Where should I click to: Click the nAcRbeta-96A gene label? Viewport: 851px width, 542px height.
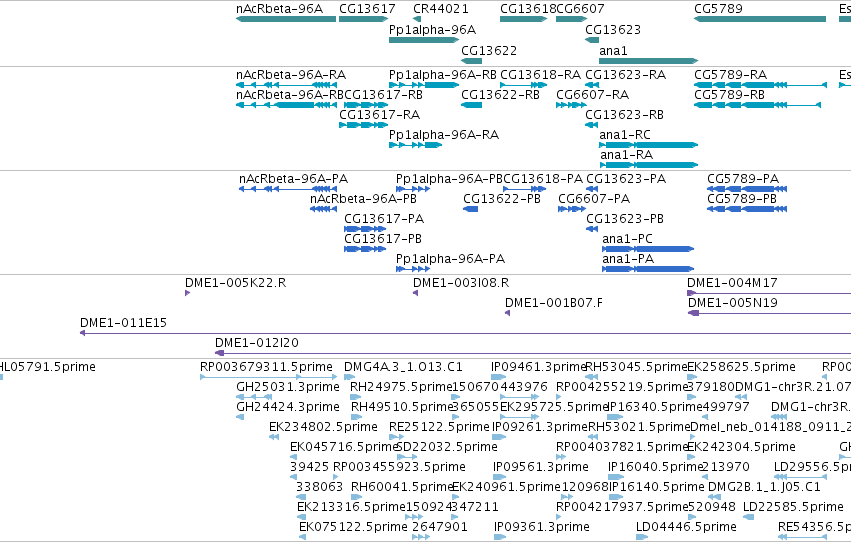coord(279,9)
